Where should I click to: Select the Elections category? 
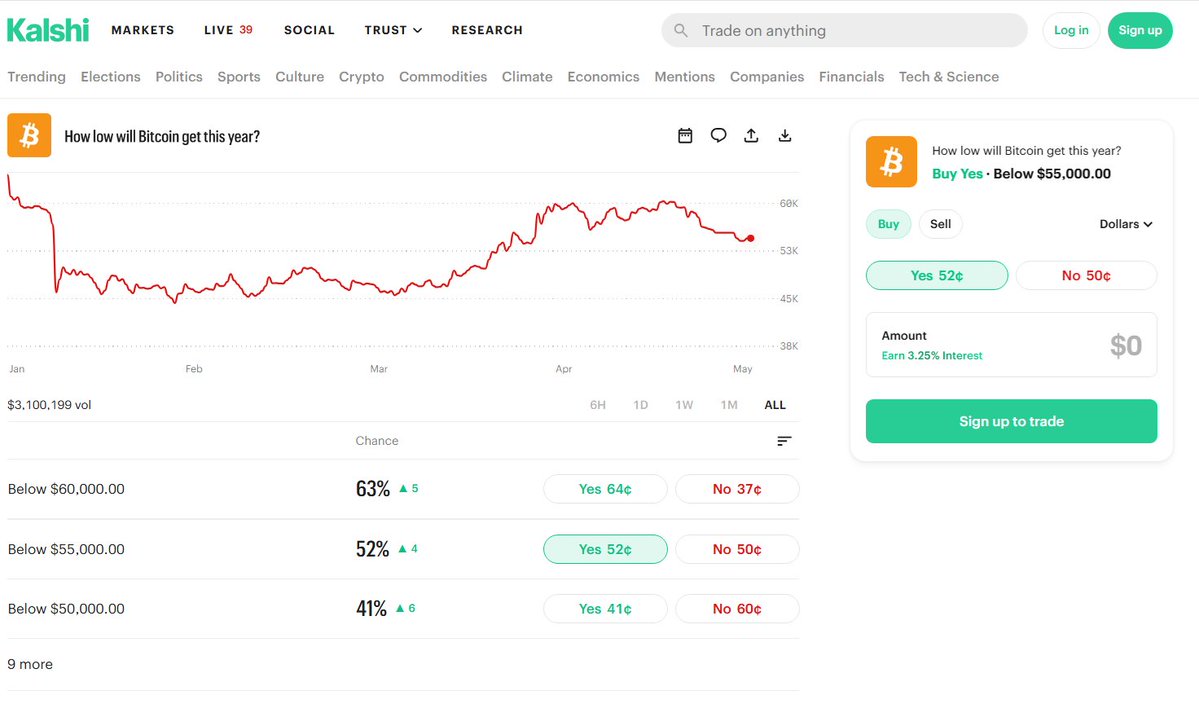111,76
